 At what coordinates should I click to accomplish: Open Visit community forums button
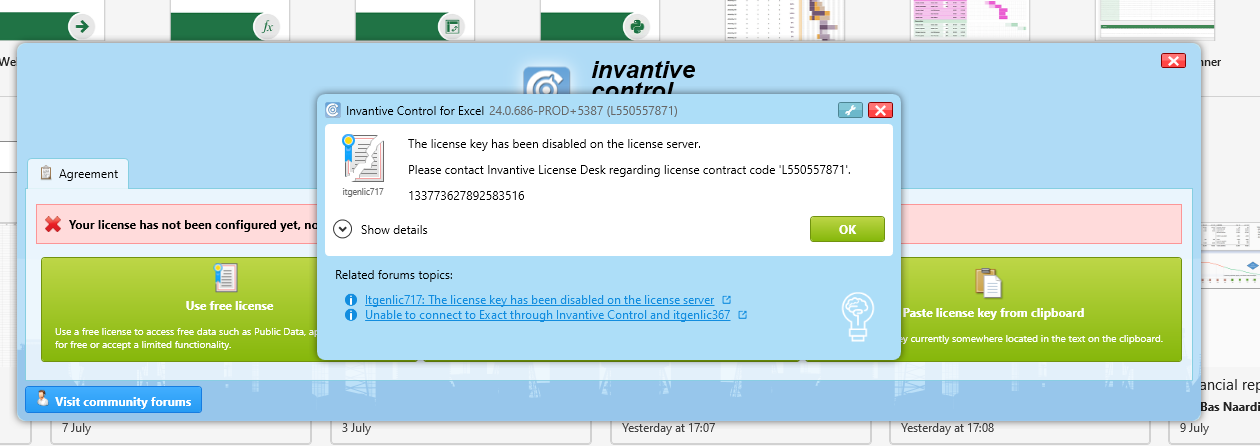114,401
